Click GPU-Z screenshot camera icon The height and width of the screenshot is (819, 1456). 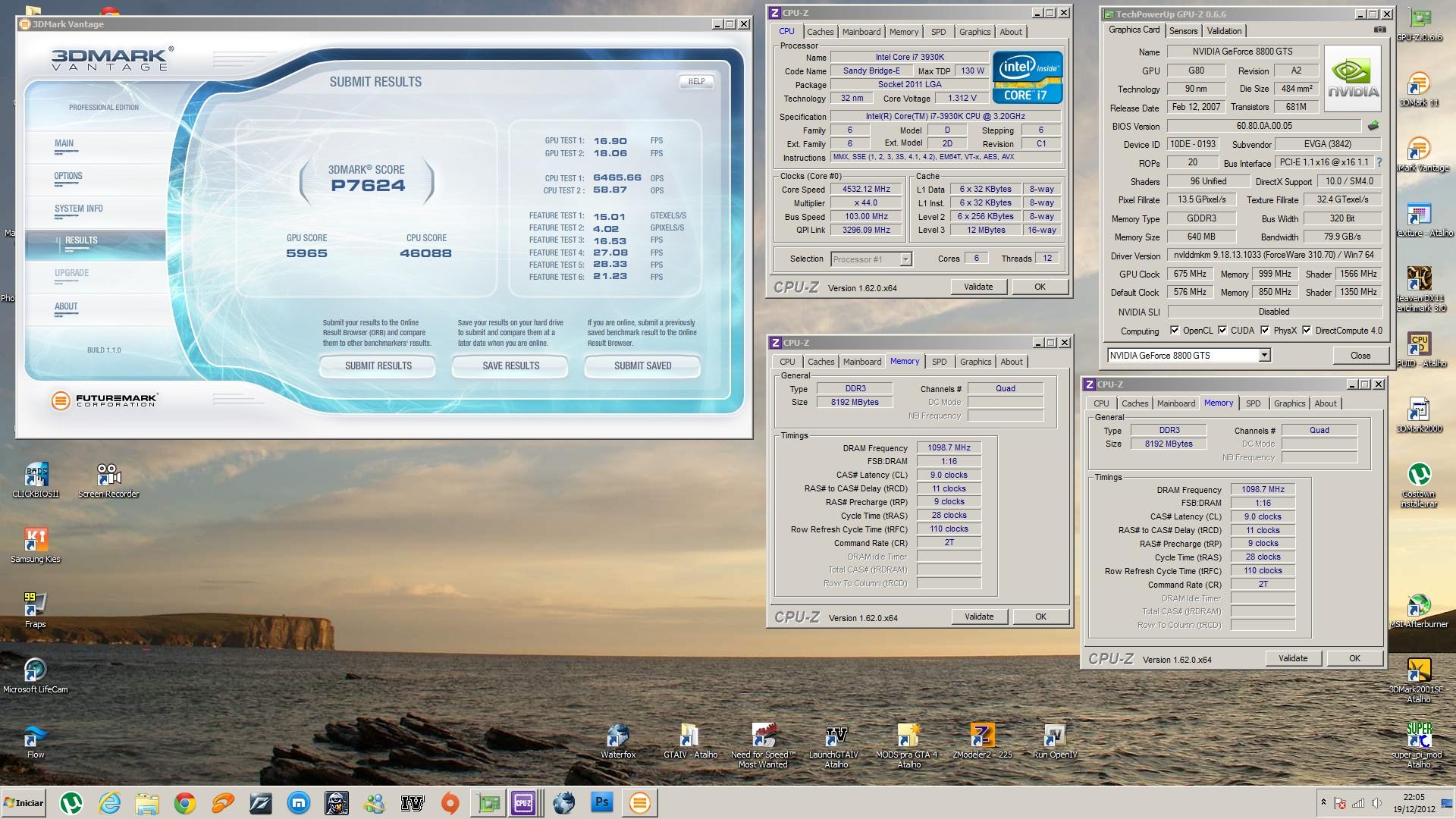tap(1379, 30)
